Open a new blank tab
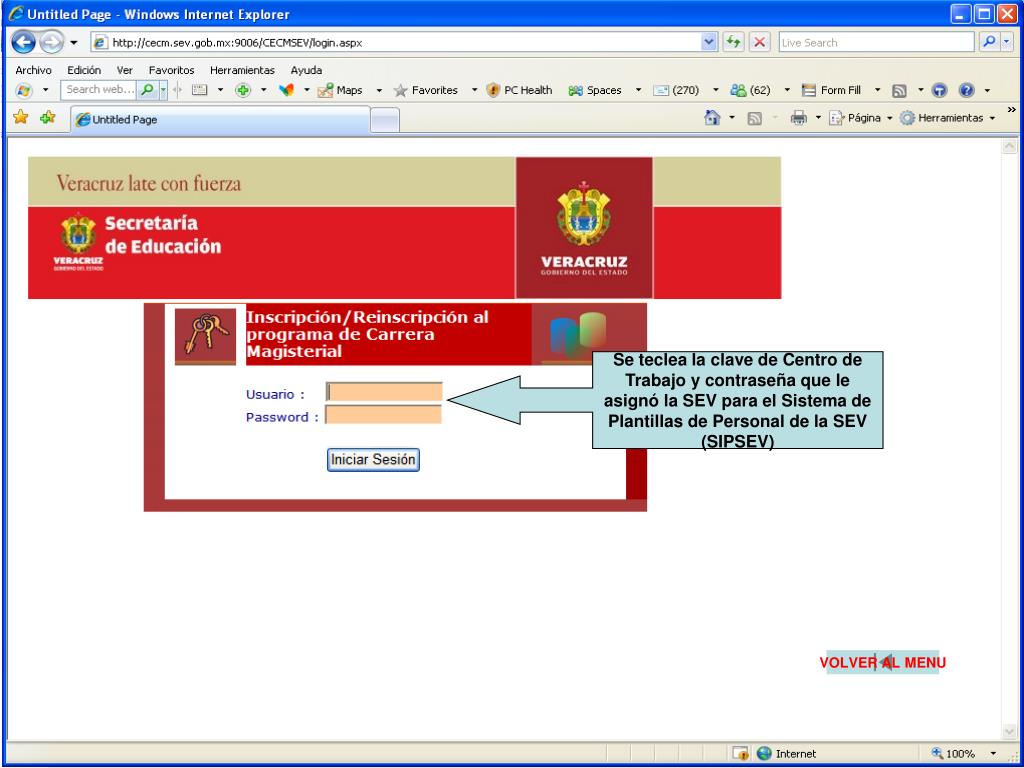The width and height of the screenshot is (1024, 768). coord(385,120)
